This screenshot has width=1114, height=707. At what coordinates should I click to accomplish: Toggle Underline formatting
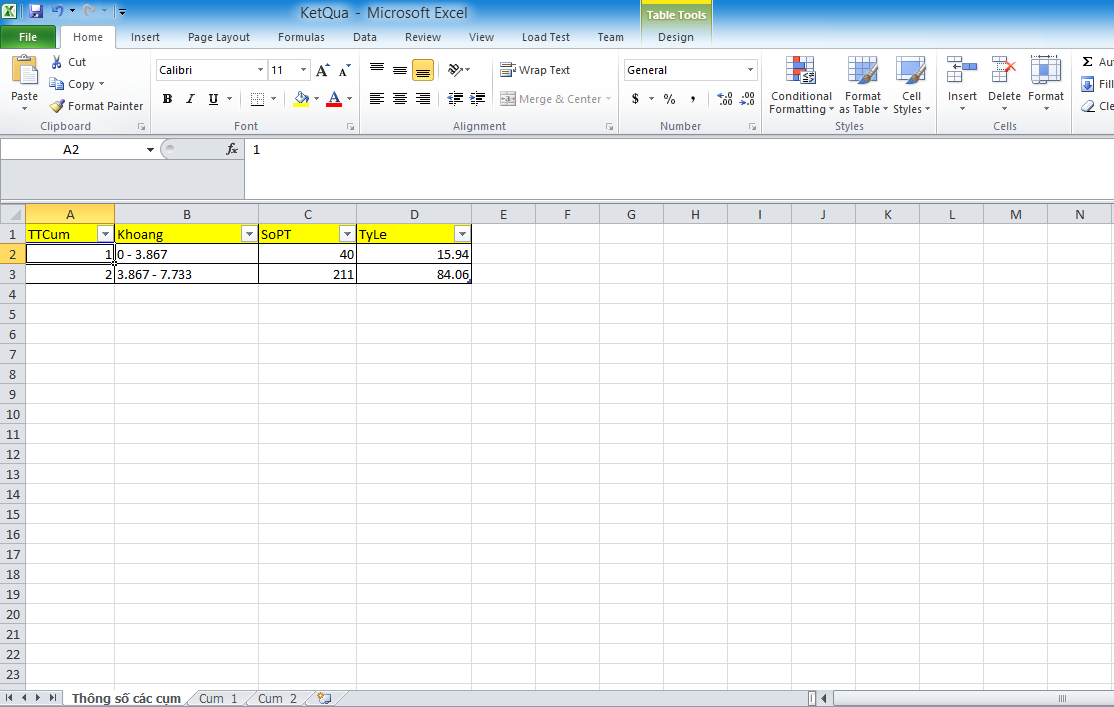(213, 99)
